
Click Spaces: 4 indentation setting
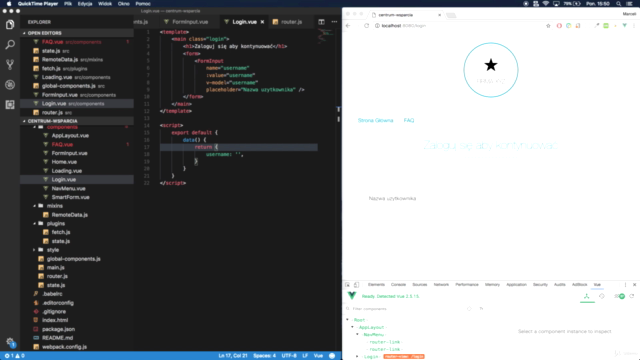tap(264, 356)
